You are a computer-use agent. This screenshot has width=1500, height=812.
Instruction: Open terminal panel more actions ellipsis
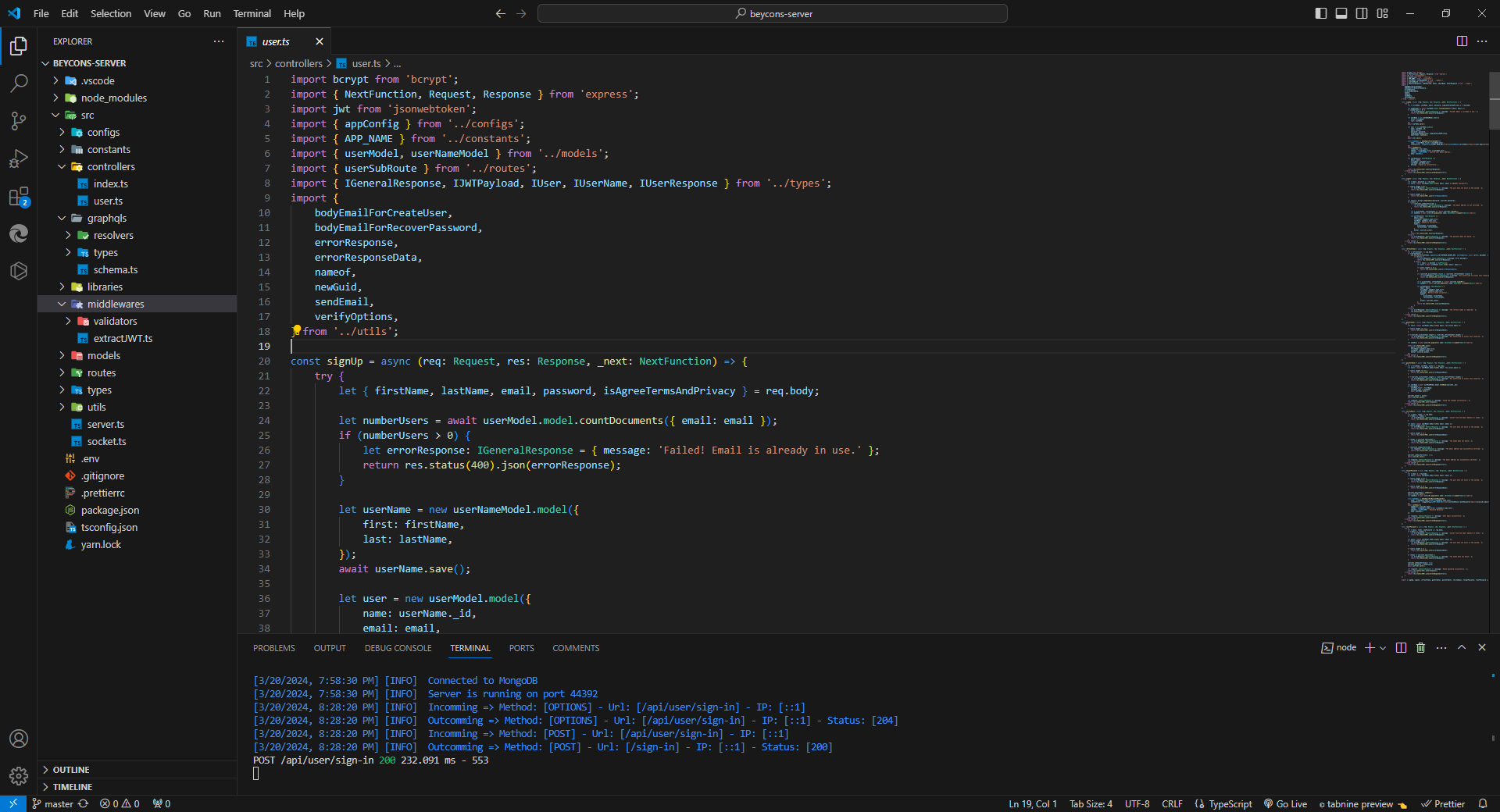[1441, 648]
